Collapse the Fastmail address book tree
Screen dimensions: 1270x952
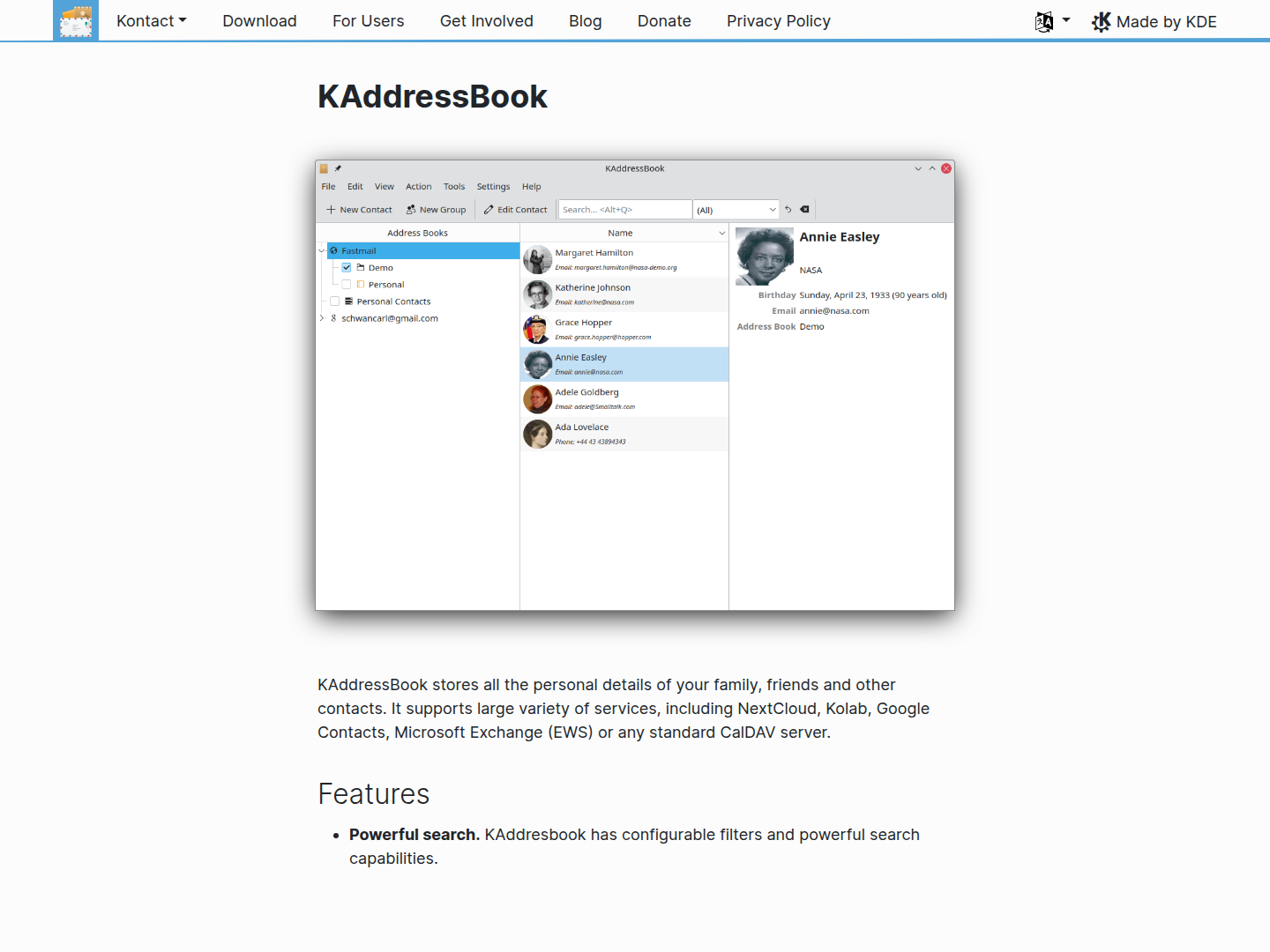click(322, 251)
